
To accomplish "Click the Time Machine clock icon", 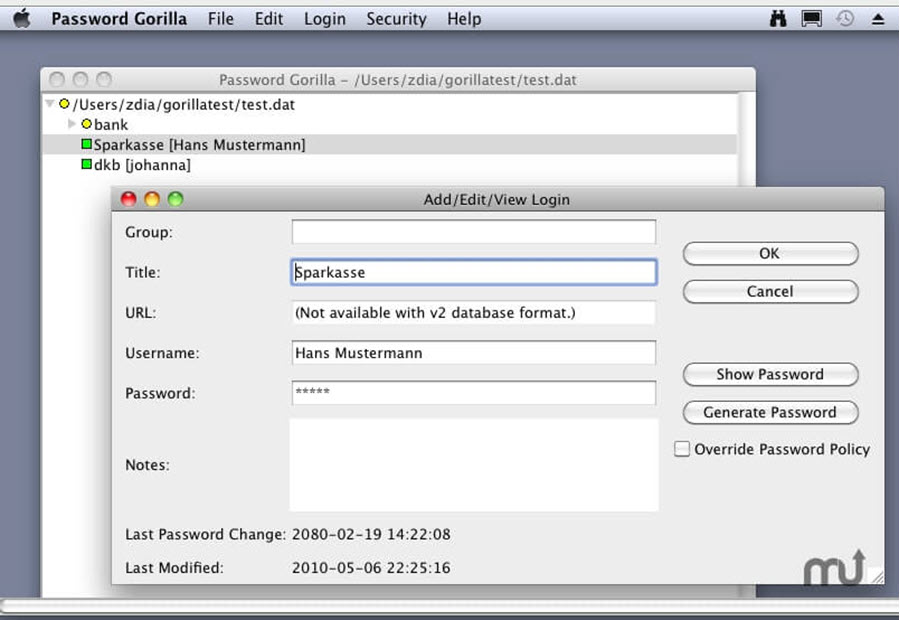I will [845, 18].
